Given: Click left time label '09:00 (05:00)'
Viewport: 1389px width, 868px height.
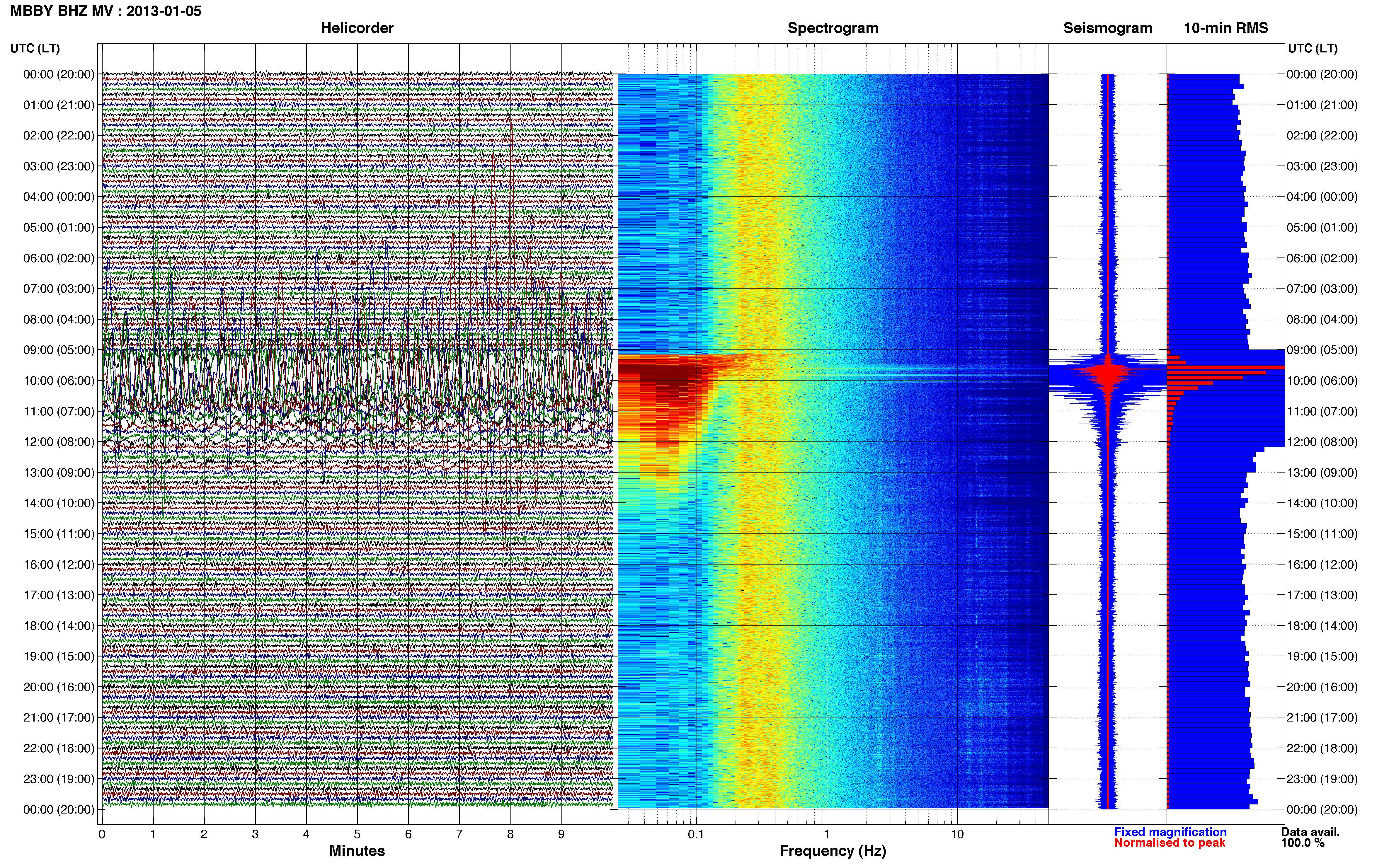Looking at the screenshot, I should pyautogui.click(x=59, y=349).
